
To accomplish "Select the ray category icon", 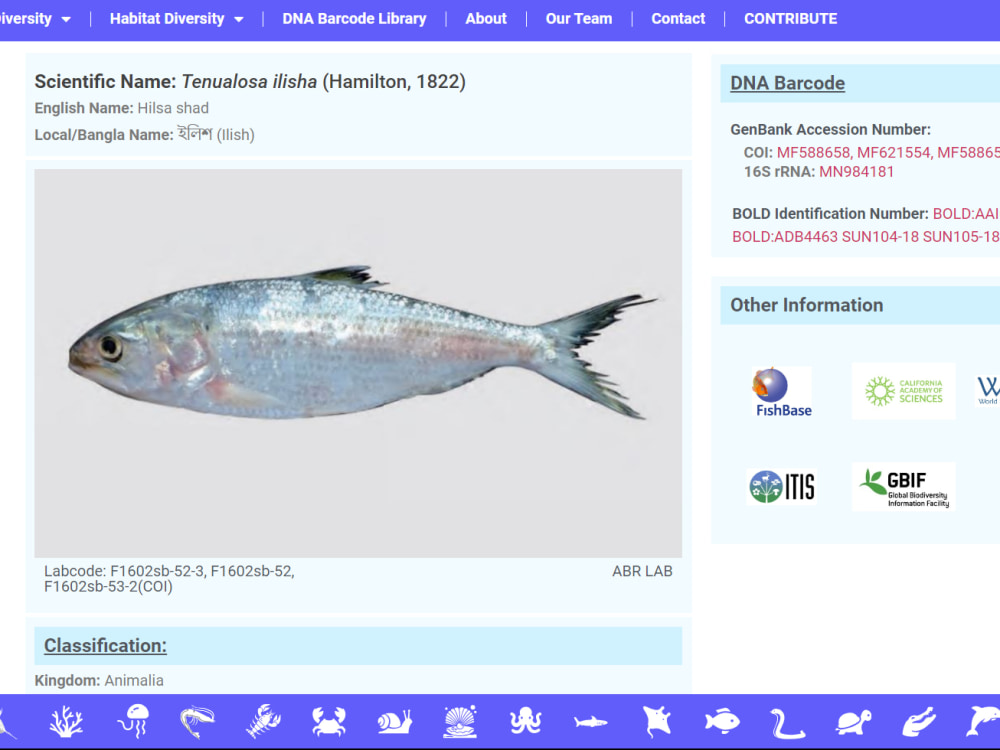I will (657, 722).
